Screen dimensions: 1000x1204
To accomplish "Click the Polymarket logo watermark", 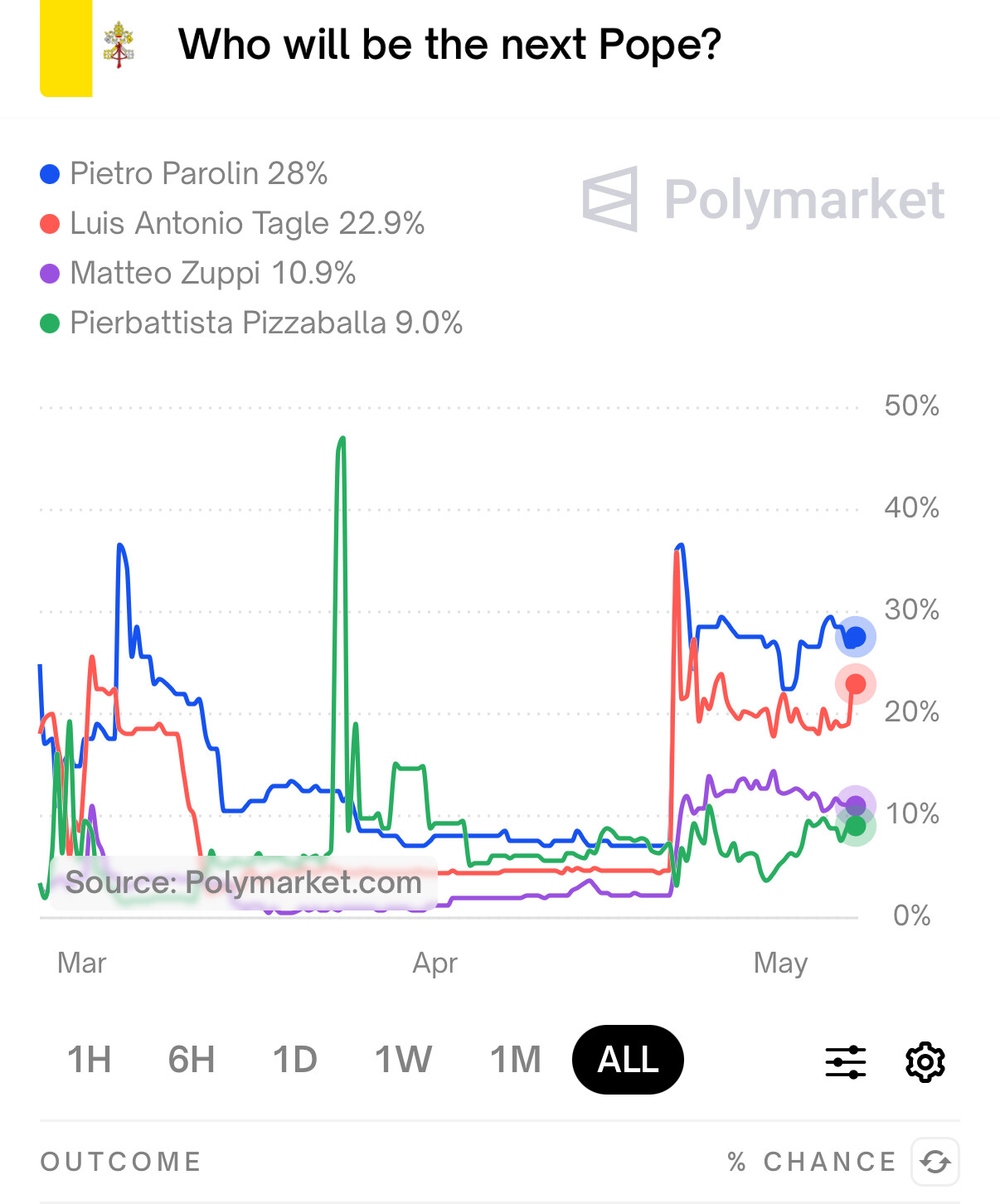I will point(764,200).
